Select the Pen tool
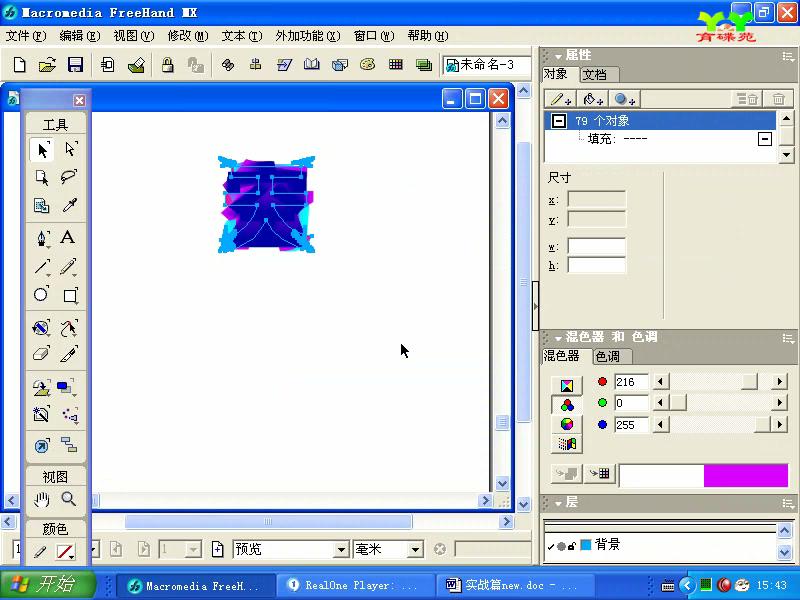 point(42,238)
